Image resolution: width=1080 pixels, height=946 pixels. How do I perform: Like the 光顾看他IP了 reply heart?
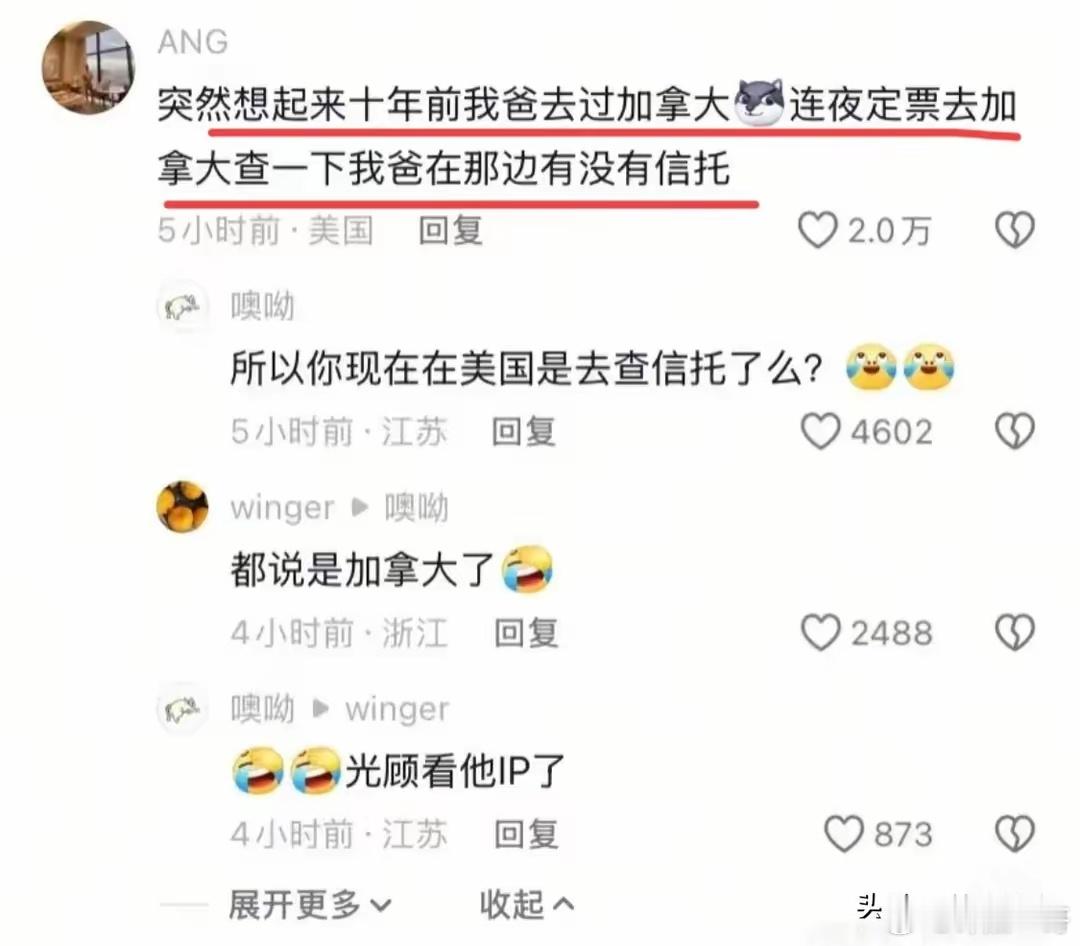pyautogui.click(x=844, y=834)
